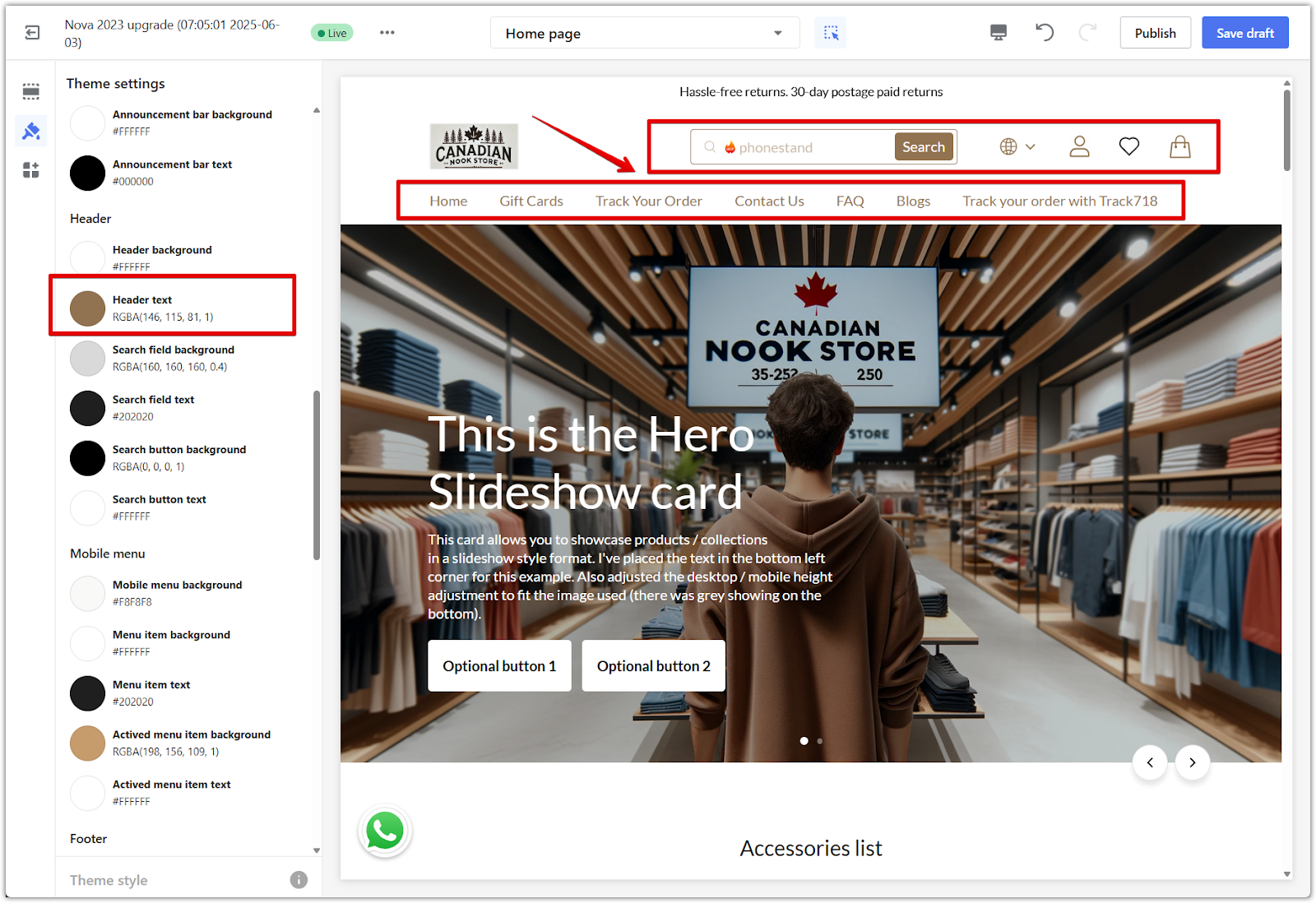
Task: Open the Theme settings brush icon
Action: pos(31,131)
